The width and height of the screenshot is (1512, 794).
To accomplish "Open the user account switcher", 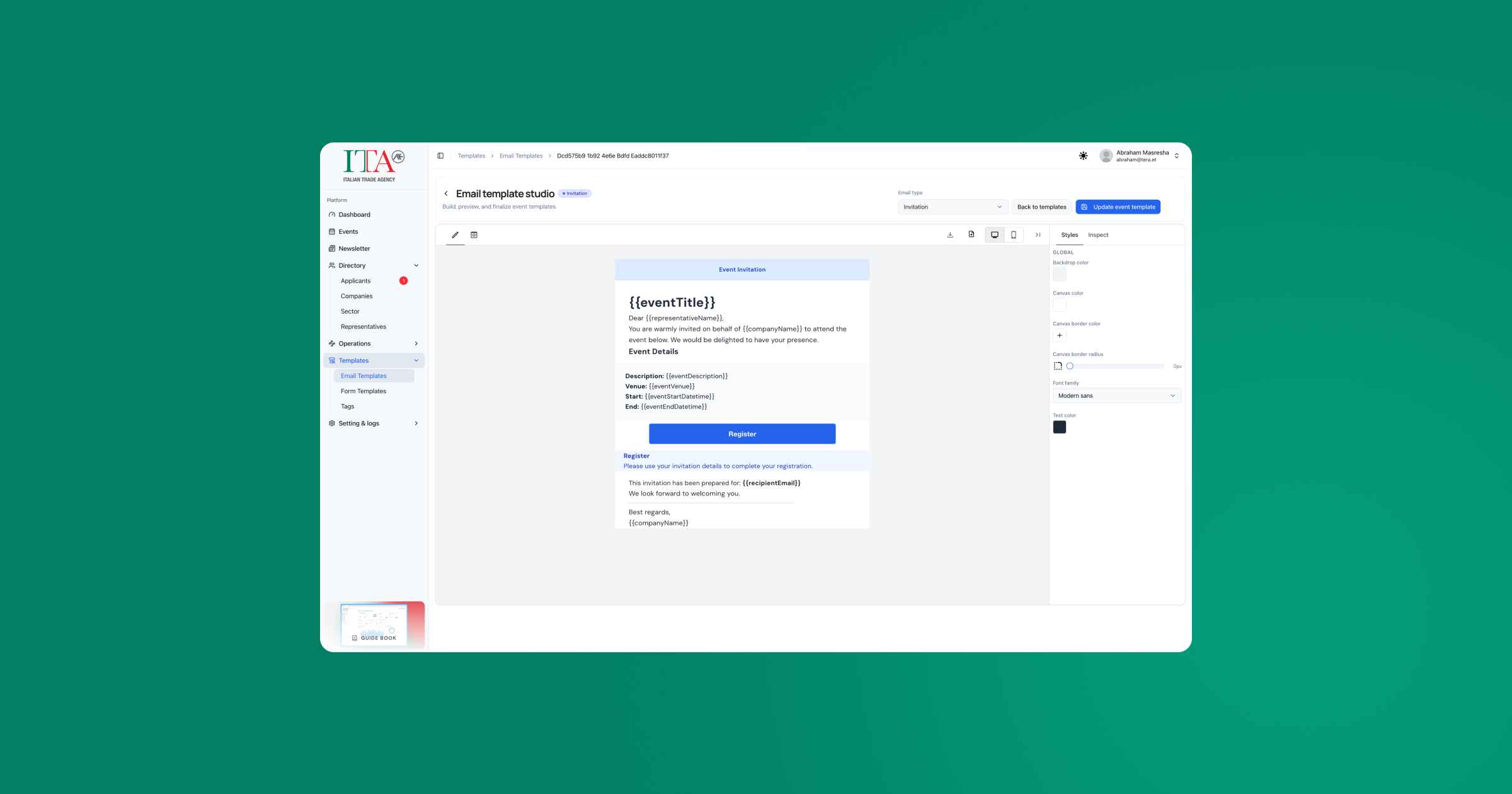I will click(x=1140, y=156).
